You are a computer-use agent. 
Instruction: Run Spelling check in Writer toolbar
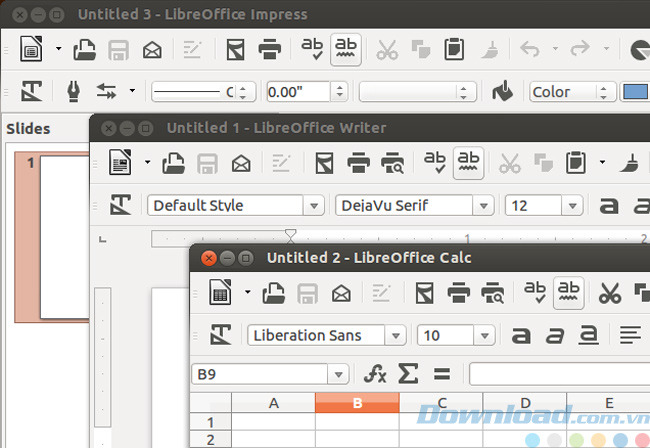tap(435, 163)
